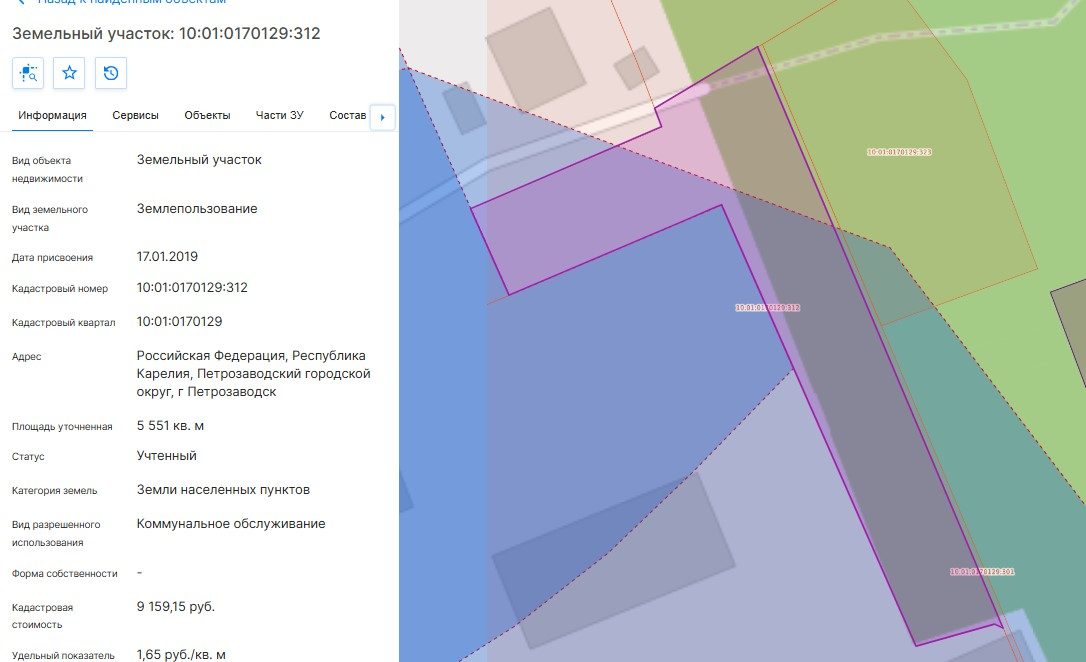Click the Вид земельного участка field label
The height and width of the screenshot is (662, 1086).
pyautogui.click(x=50, y=218)
